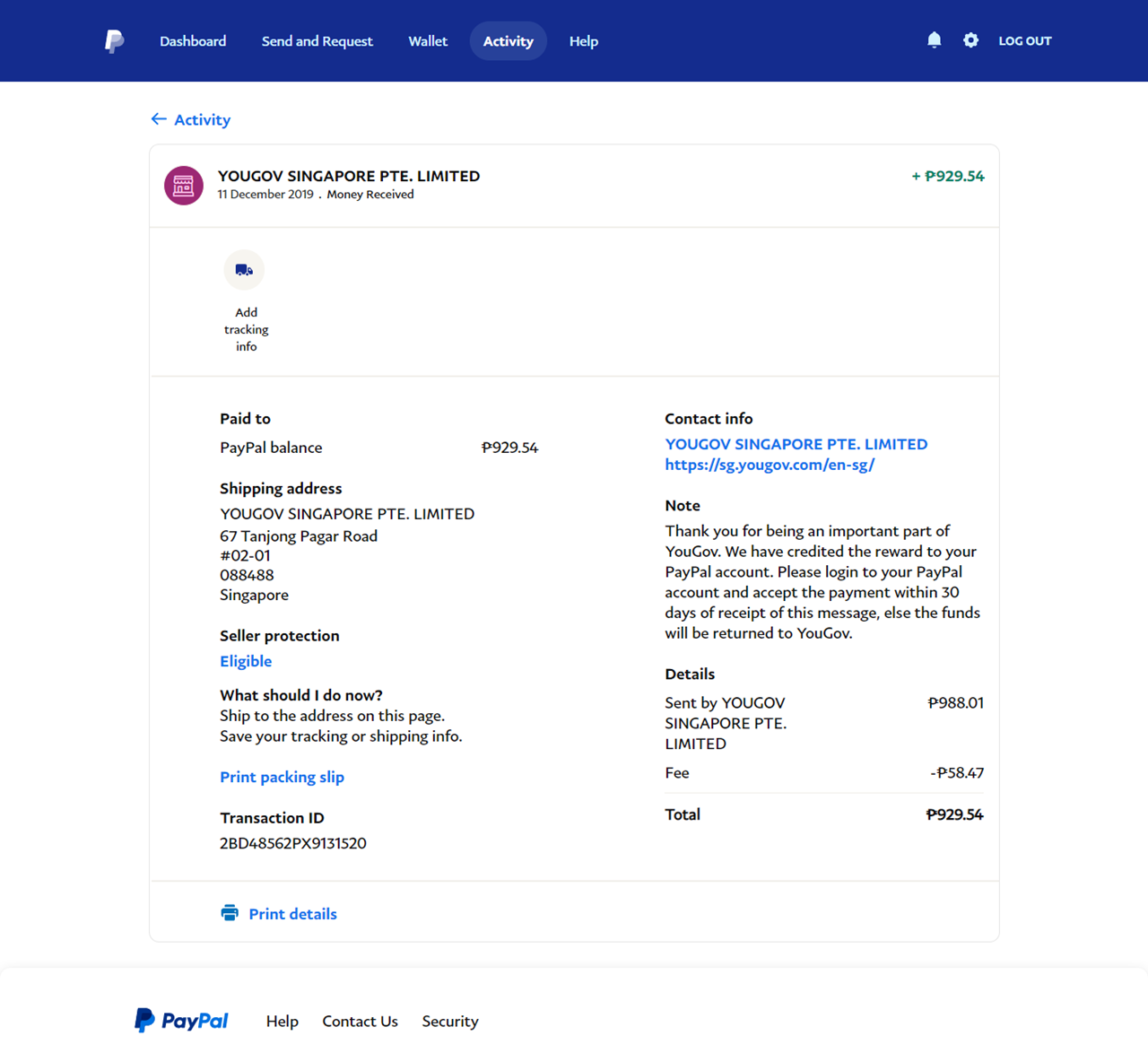Click the Singapore country line
The image size is (1148, 1053).
point(254,595)
